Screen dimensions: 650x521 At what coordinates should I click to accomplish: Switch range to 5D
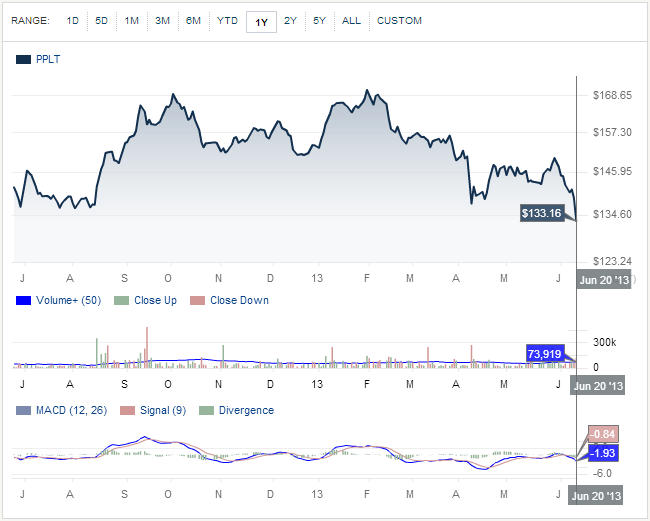click(102, 21)
